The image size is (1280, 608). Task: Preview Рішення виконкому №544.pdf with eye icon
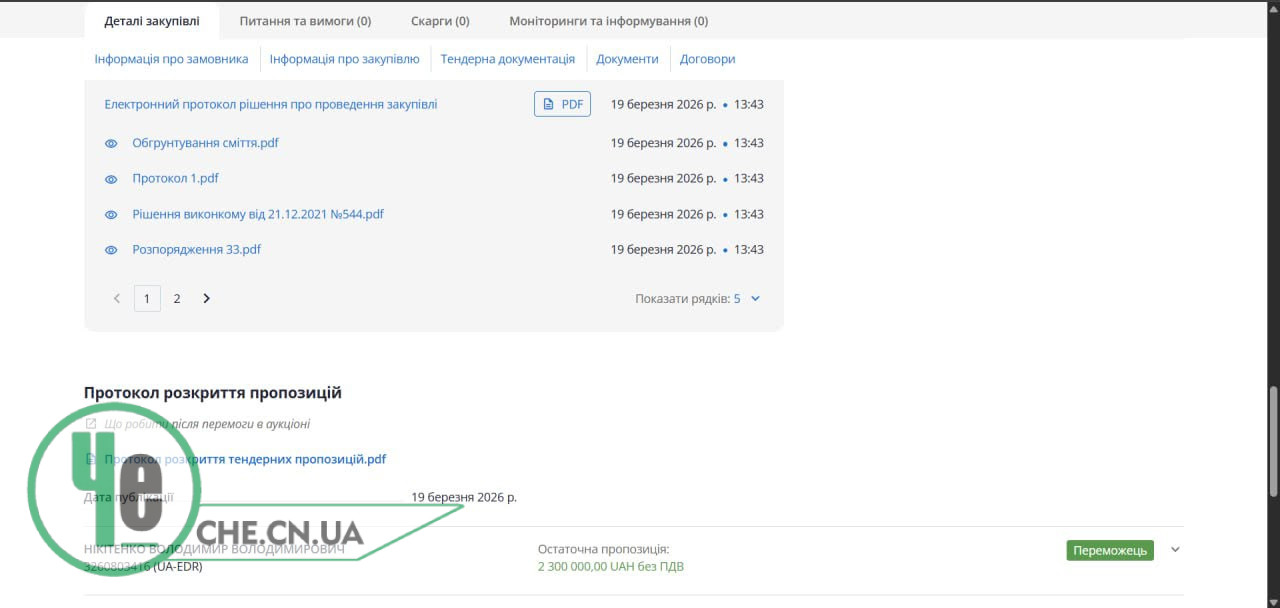pos(112,215)
